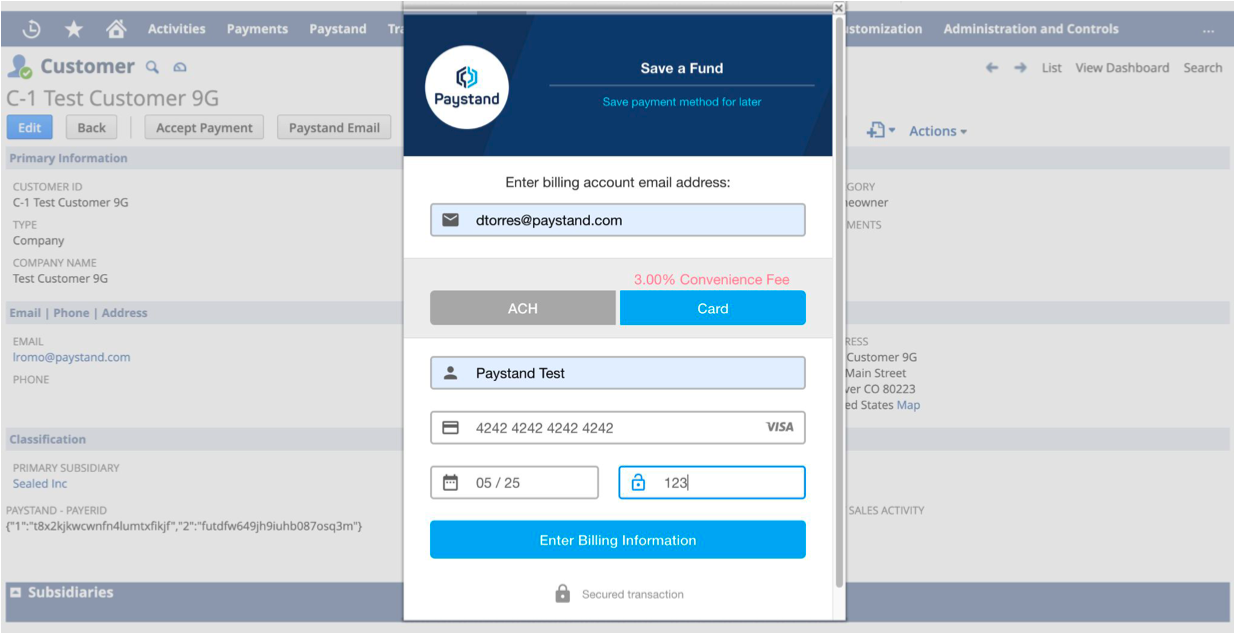The image size is (1234, 635).
Task: Click the envelope icon in email field
Action: pyautogui.click(x=451, y=220)
